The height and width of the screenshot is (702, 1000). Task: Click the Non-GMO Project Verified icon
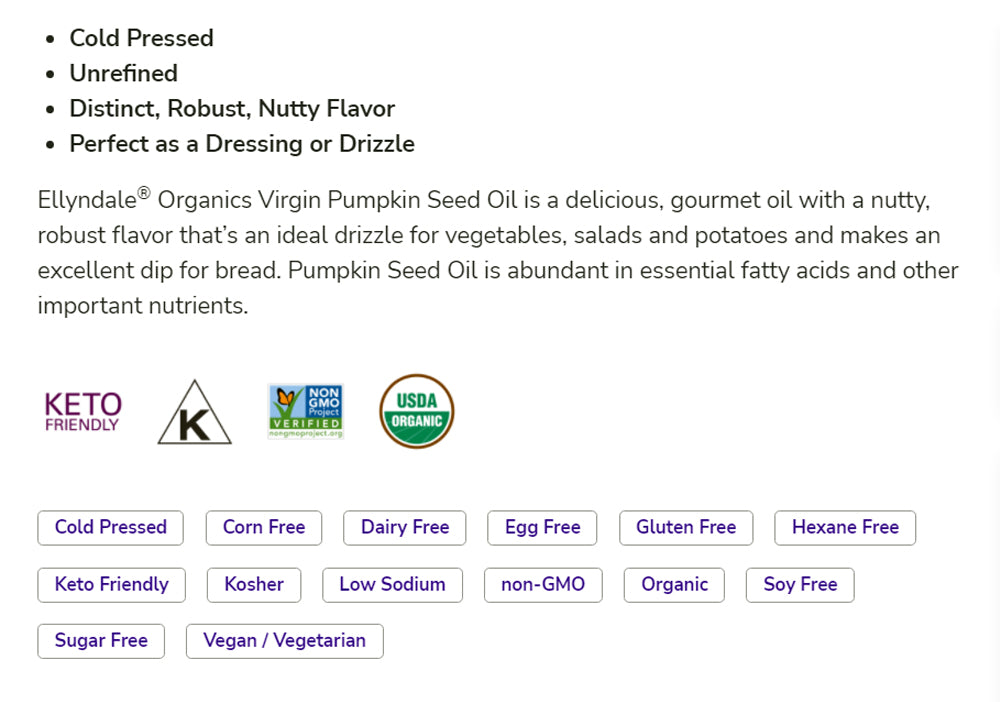[x=305, y=411]
